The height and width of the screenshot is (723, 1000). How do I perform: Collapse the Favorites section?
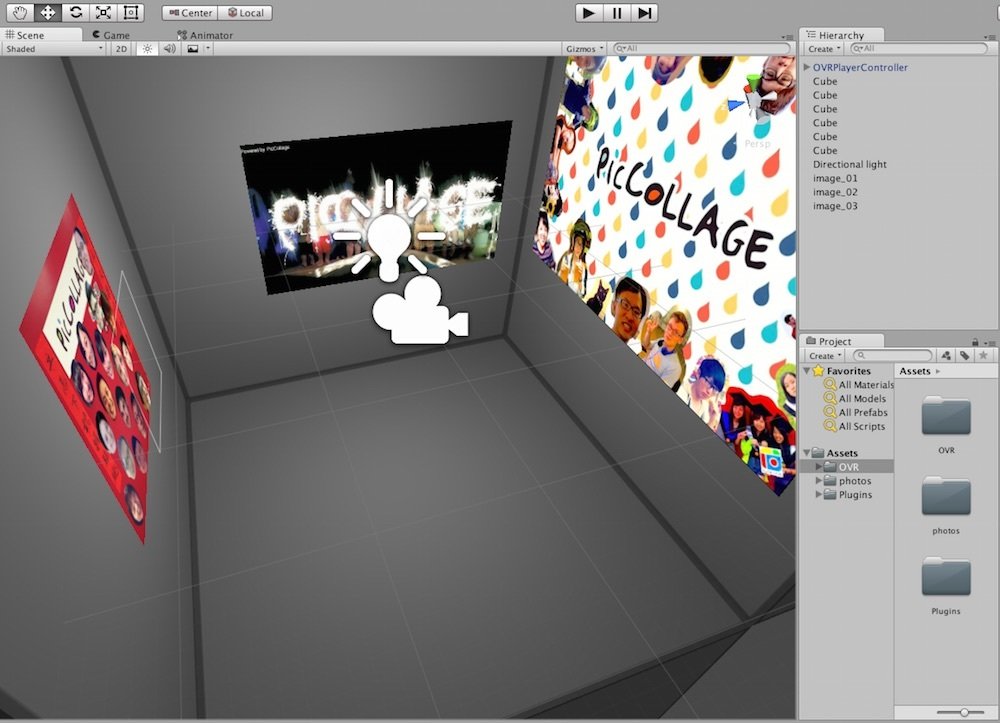click(807, 370)
